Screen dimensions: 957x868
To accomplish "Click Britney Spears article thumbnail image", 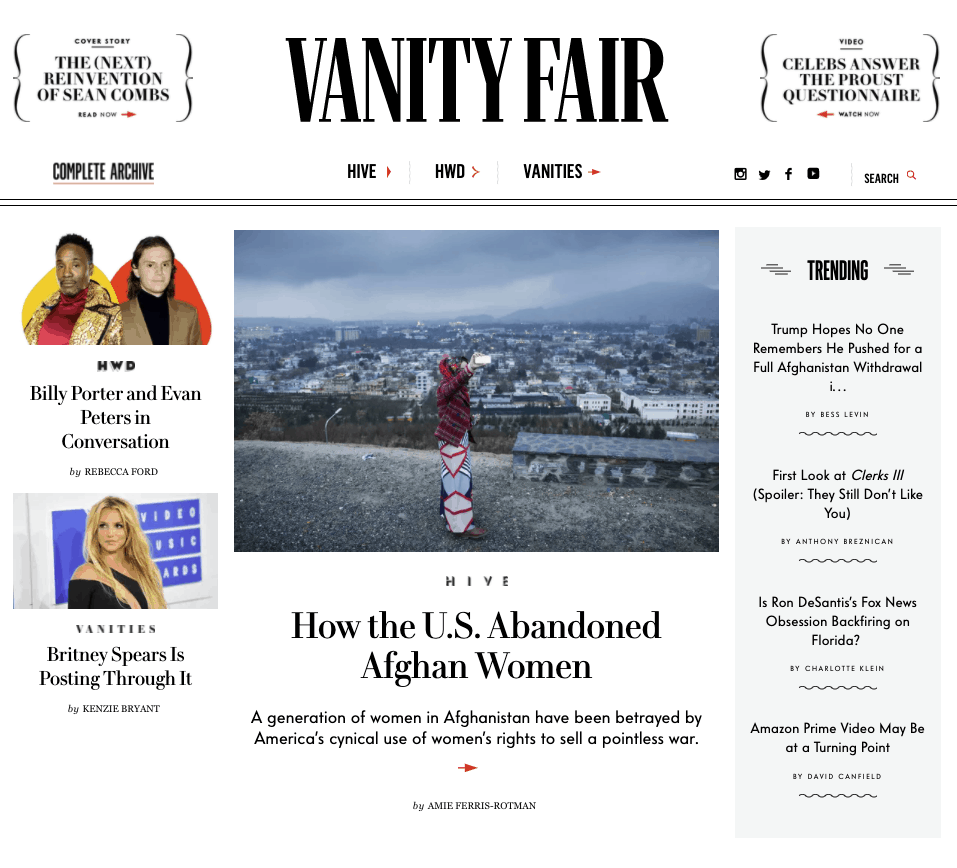I will tap(115, 551).
